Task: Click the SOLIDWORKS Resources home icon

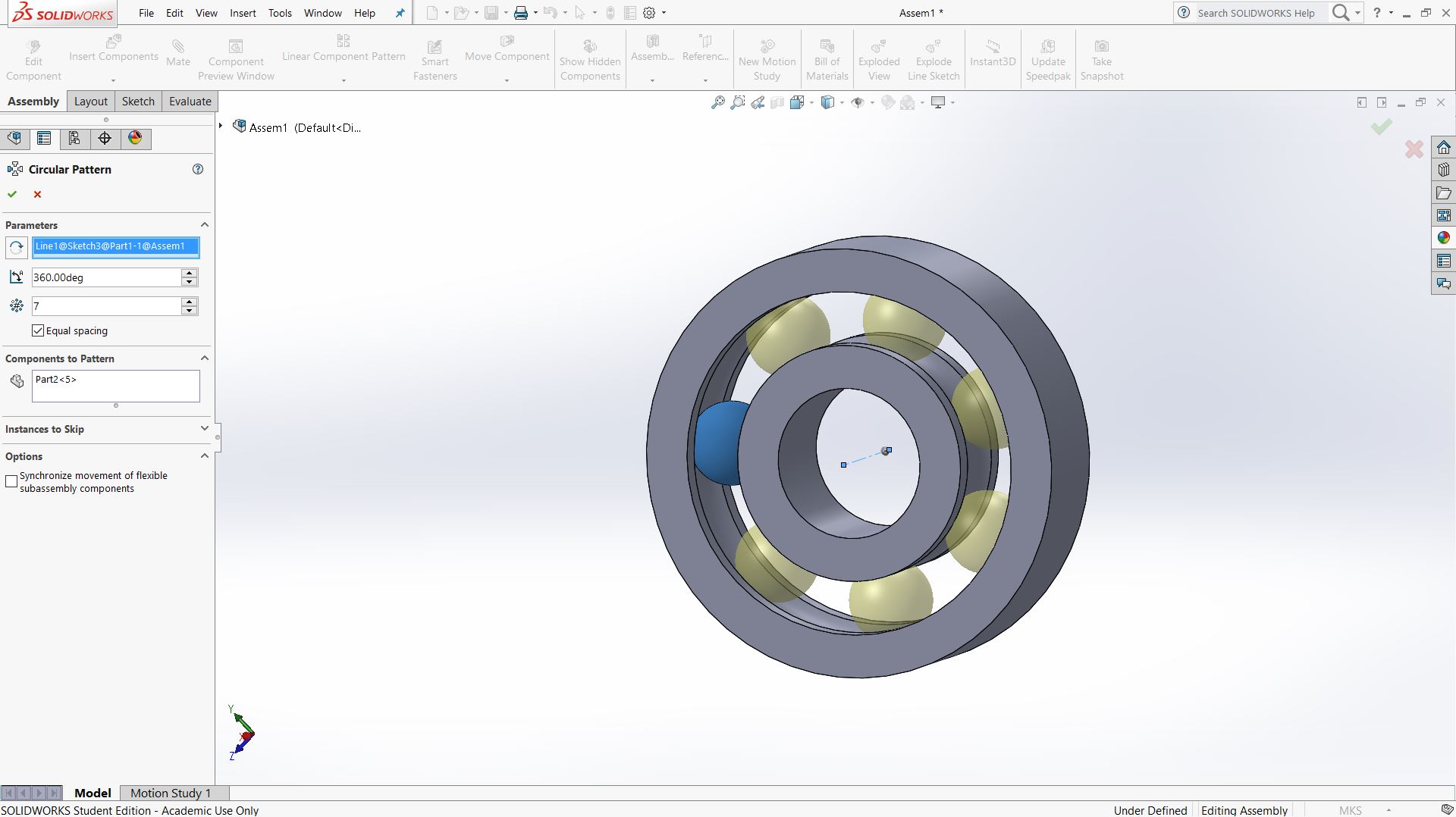Action: point(1443,147)
